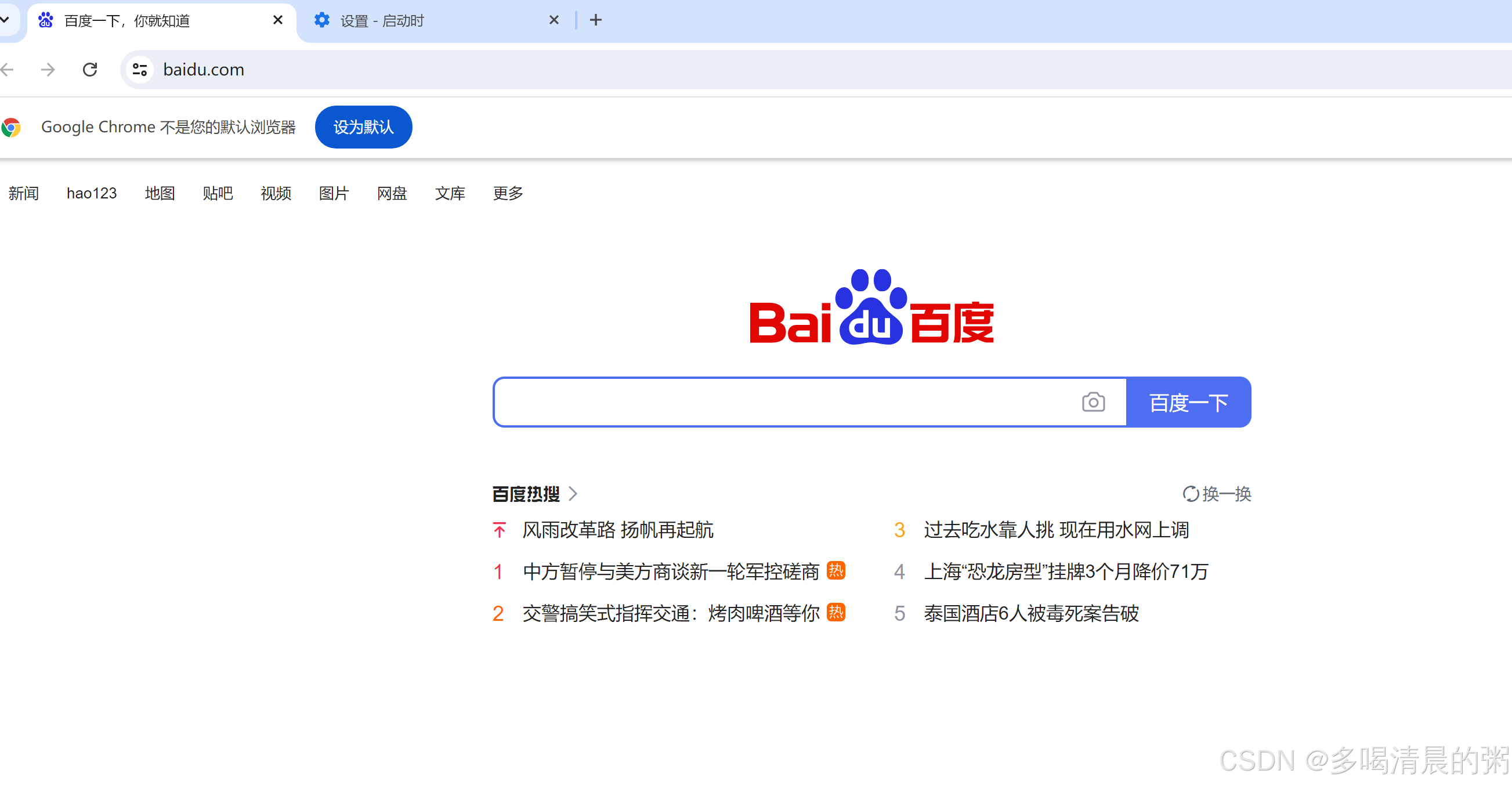Viewport: 1512px width, 785px height.
Task: Open a new tab with plus icon
Action: pos(596,20)
